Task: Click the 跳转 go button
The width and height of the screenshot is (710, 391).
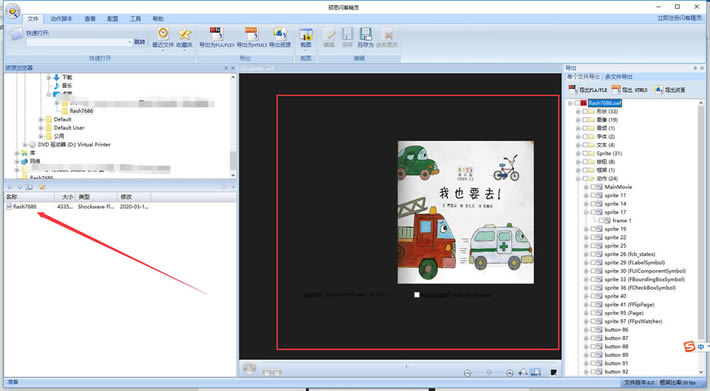Action: [x=139, y=42]
